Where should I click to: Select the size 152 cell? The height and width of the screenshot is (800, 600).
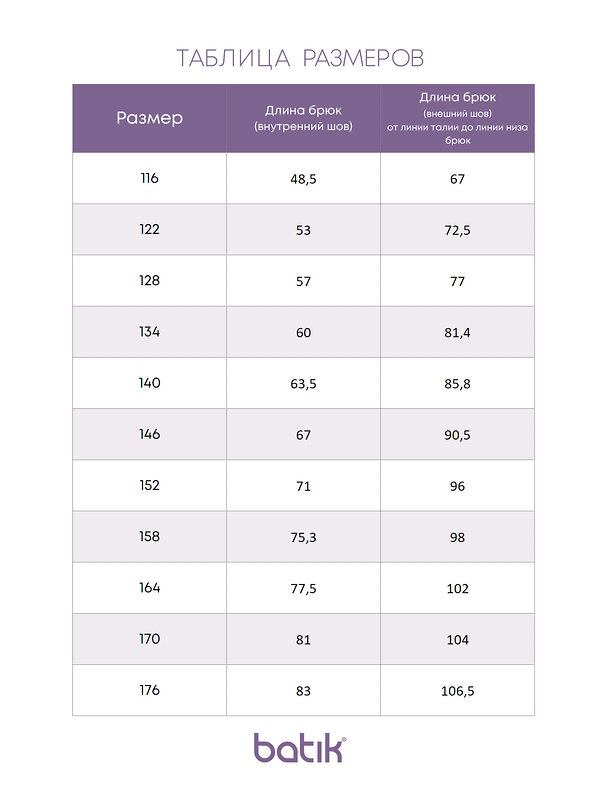click(x=149, y=485)
